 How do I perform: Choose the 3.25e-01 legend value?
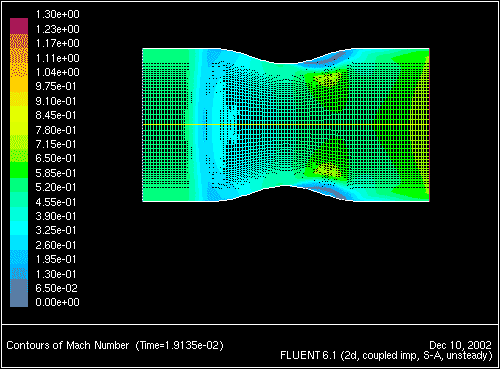56,230
